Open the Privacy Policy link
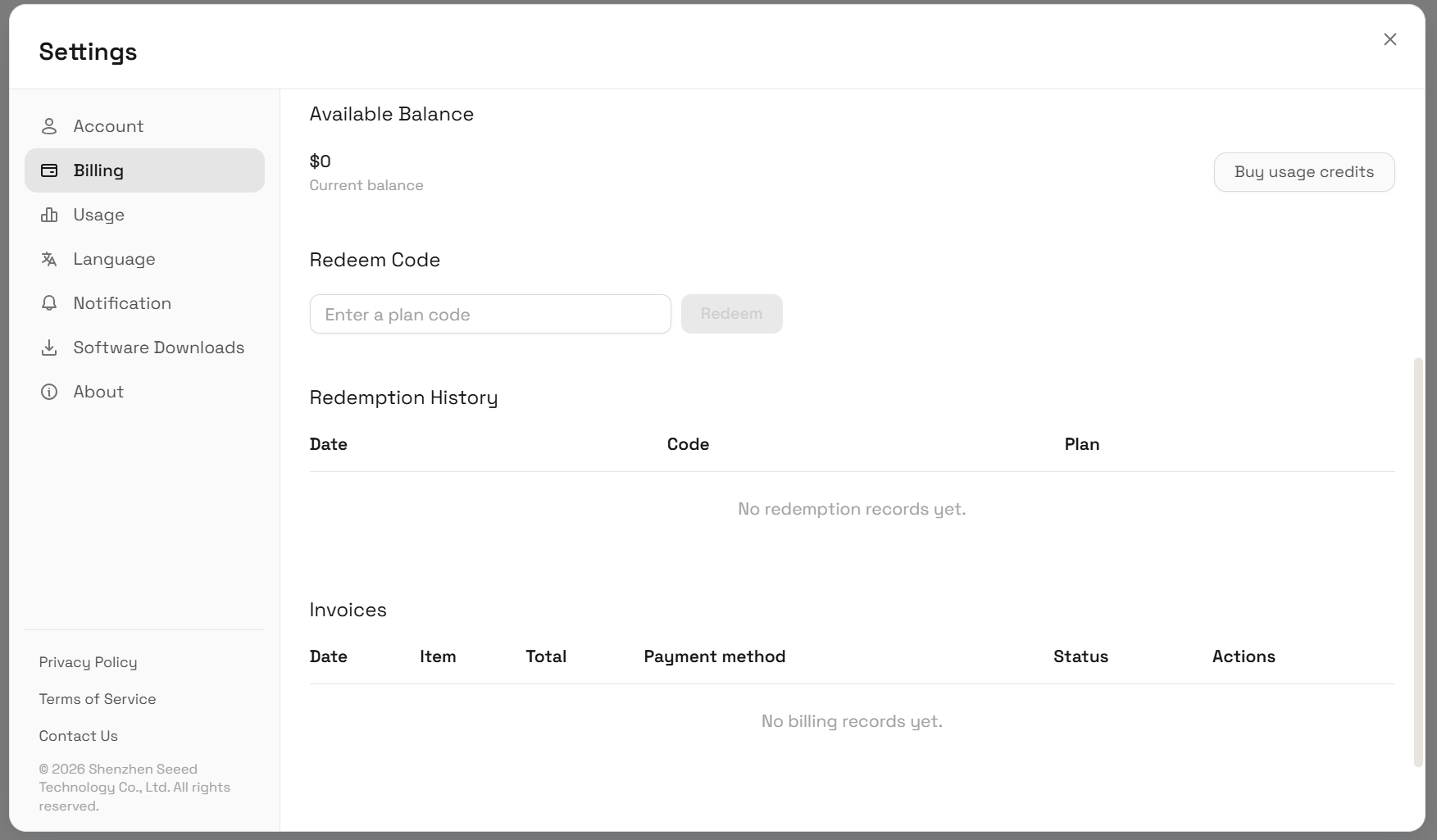Screen dimensions: 1437x840 (89, 662)
